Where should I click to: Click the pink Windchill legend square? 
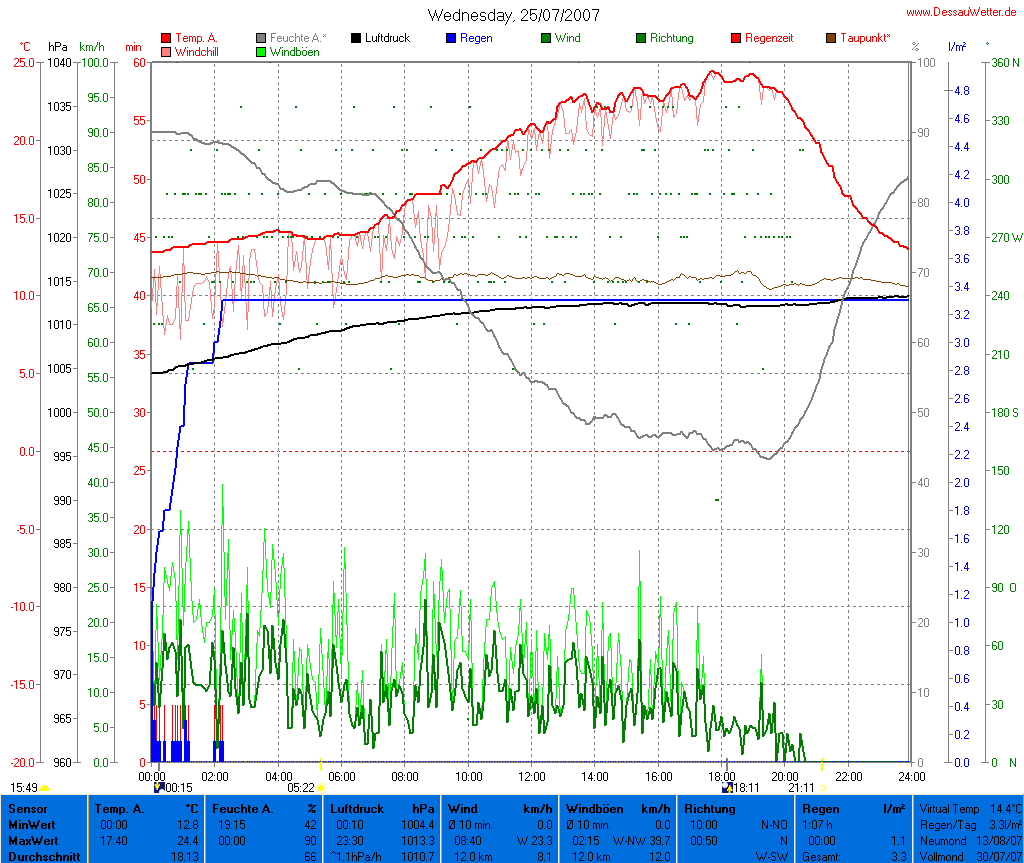click(x=166, y=51)
